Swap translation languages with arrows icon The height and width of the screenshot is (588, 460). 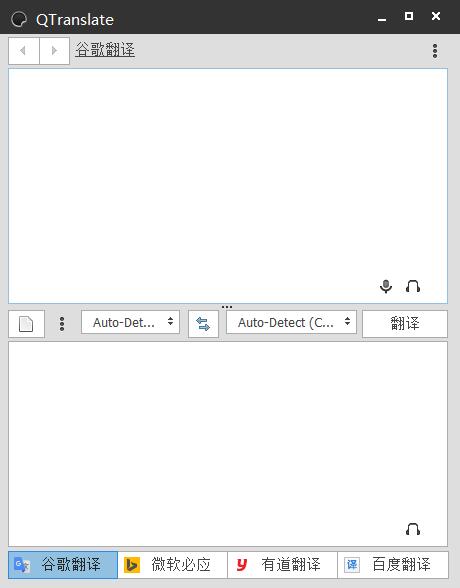click(203, 324)
